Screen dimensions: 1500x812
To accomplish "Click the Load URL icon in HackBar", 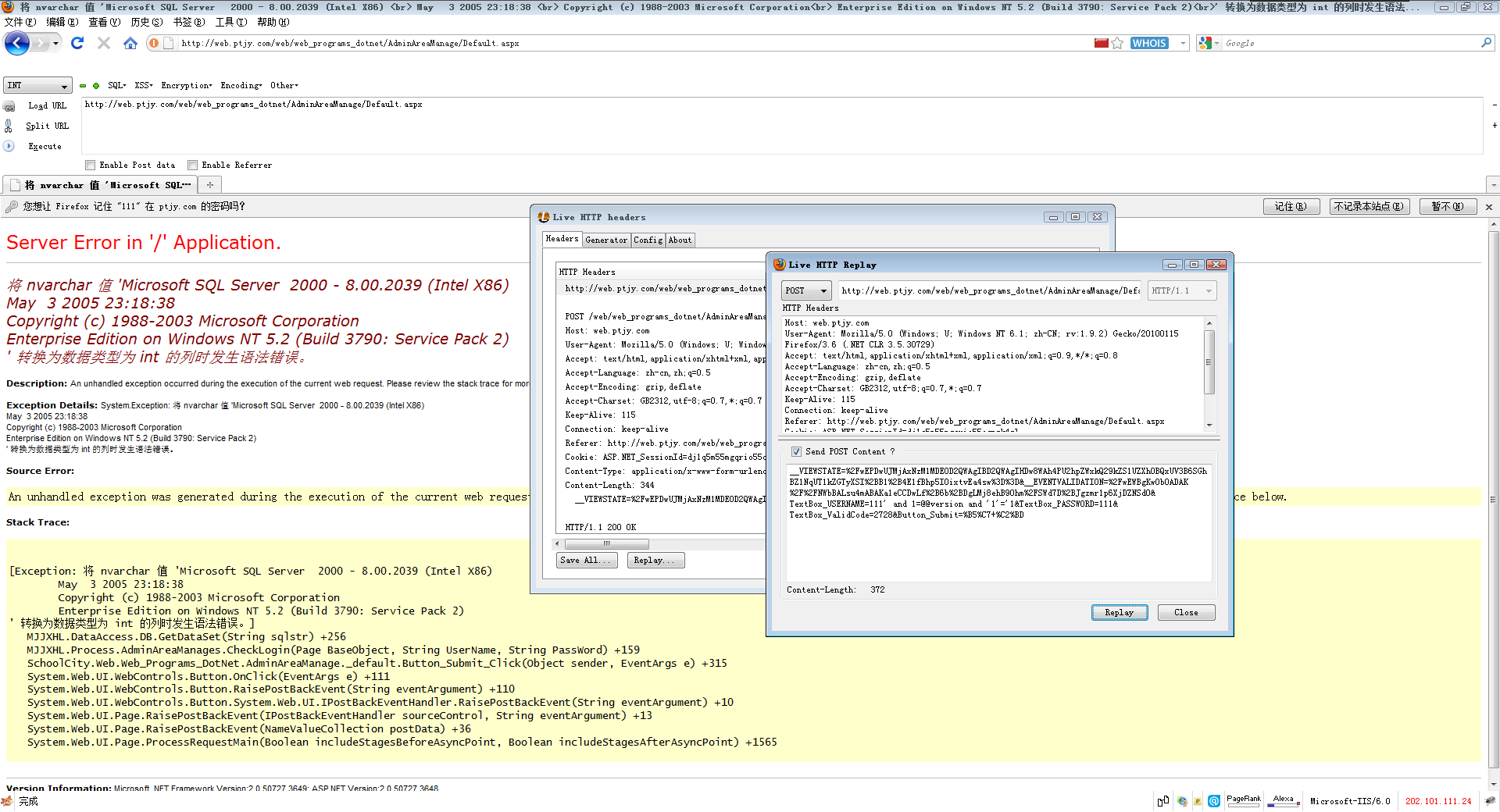I will [x=9, y=105].
